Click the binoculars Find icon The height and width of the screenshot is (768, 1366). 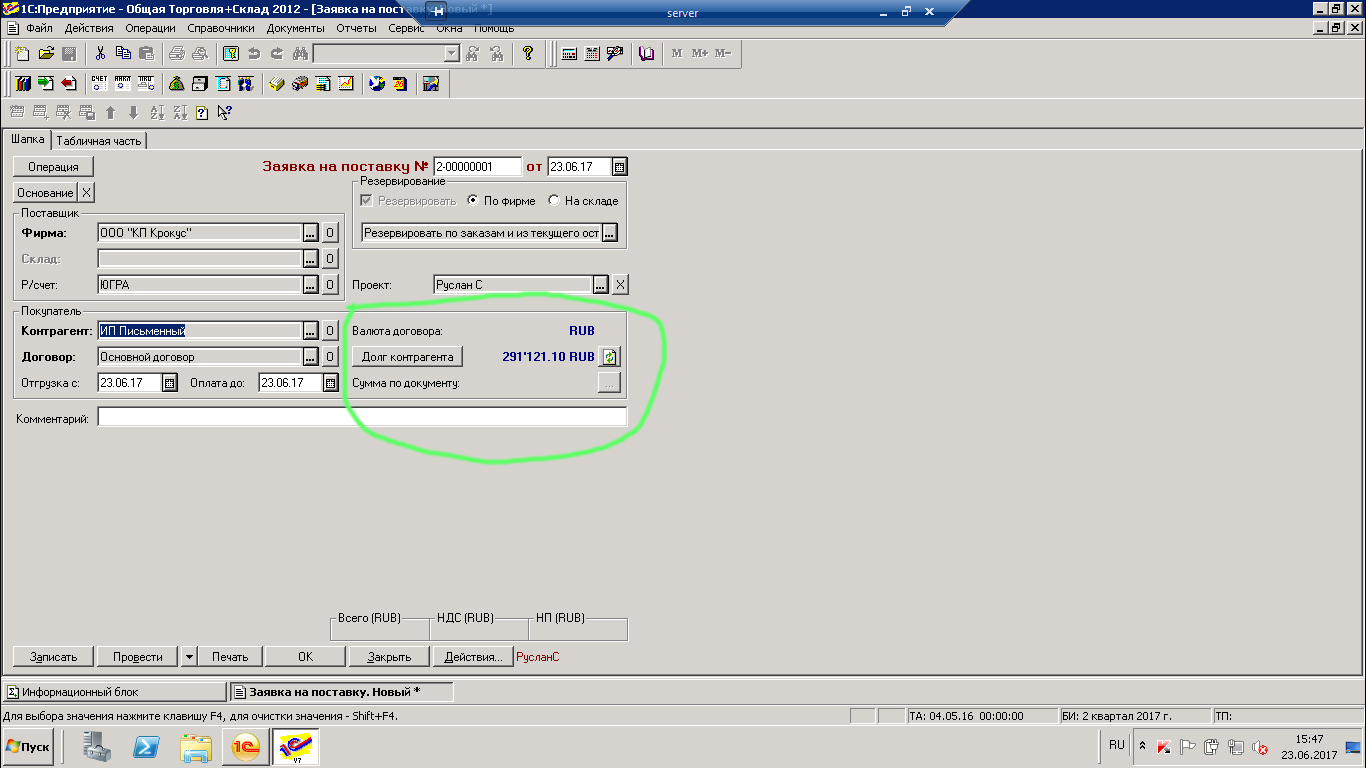pos(299,54)
